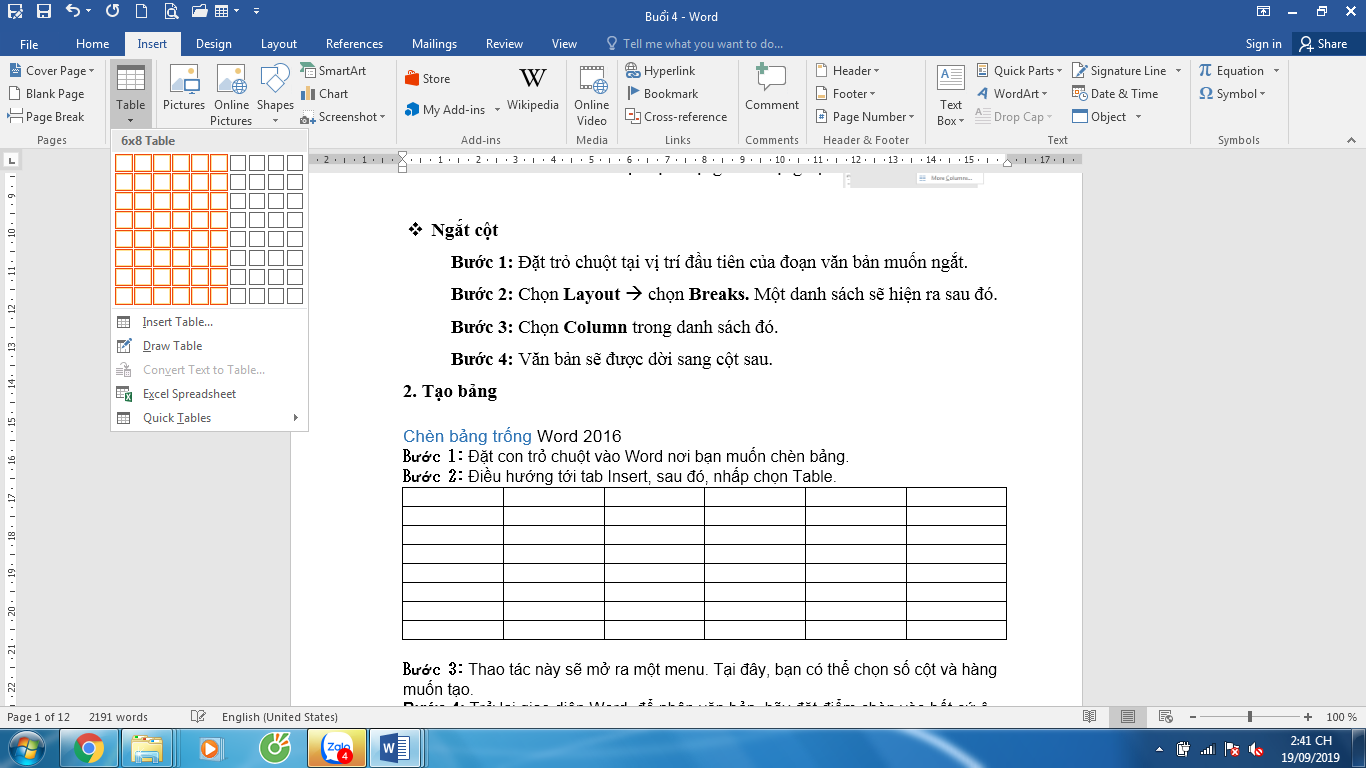Click the zoom in plus button
Viewport: 1366px width, 768px height.
pos(1308,717)
